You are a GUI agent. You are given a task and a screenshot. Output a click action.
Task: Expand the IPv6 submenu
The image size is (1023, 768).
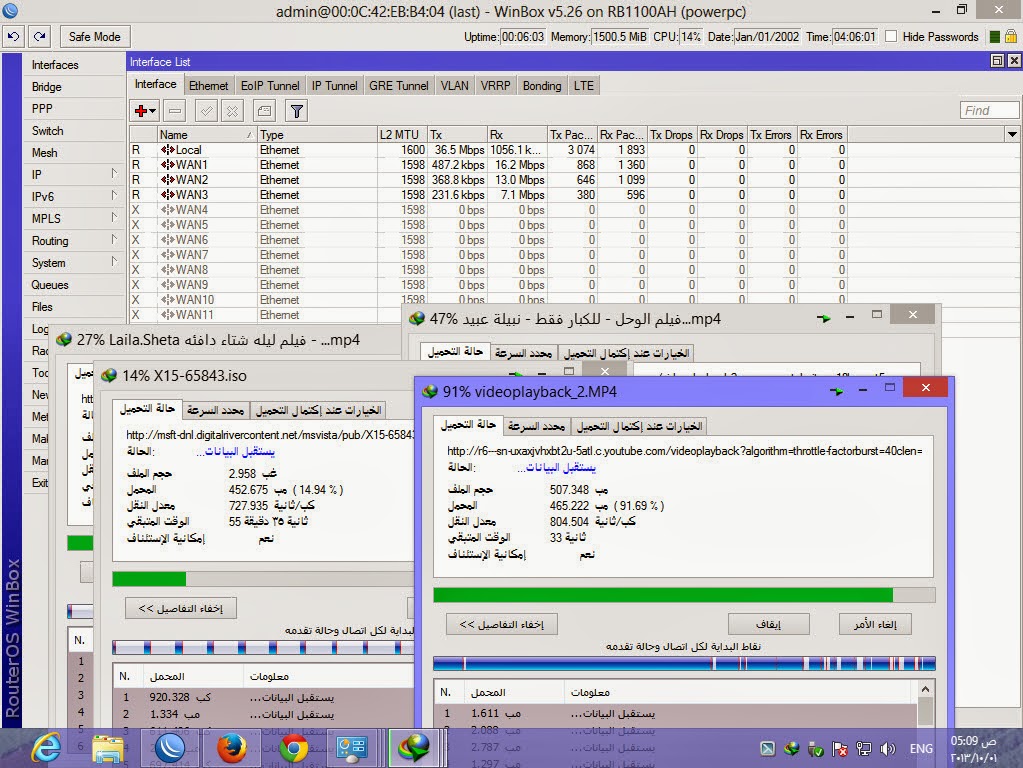click(114, 196)
